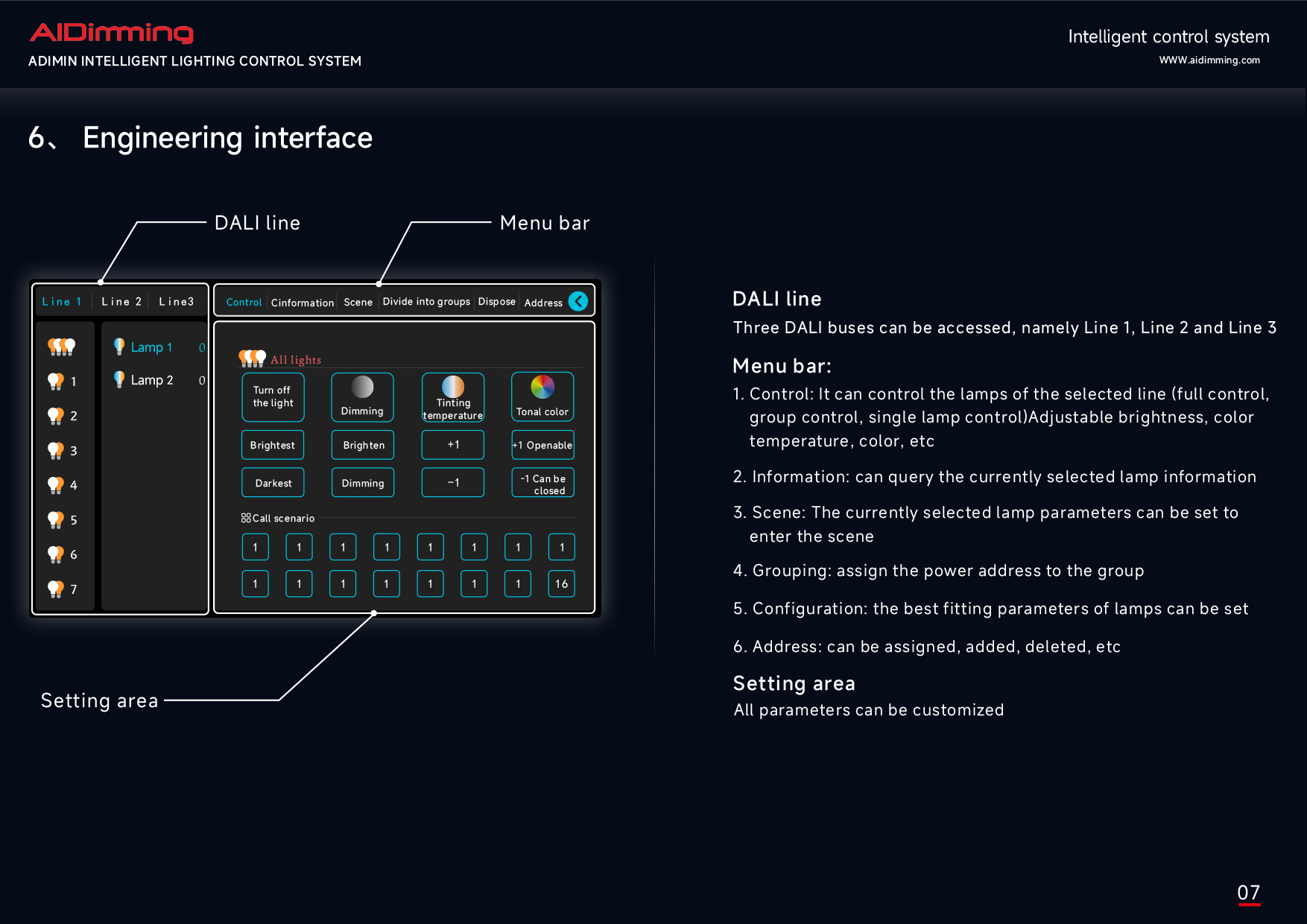Select group 5 bulb icon
The width and height of the screenshot is (1307, 924).
coord(56,519)
